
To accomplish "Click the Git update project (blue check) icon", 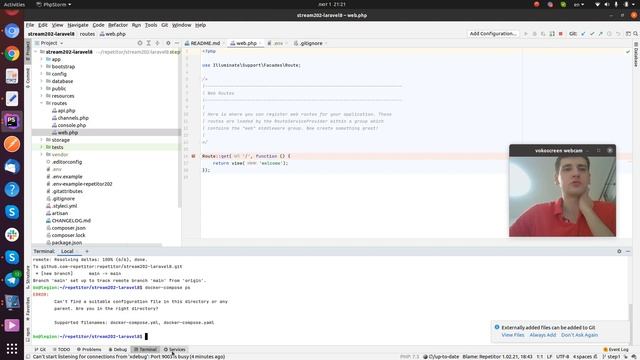I will pyautogui.click(x=583, y=34).
